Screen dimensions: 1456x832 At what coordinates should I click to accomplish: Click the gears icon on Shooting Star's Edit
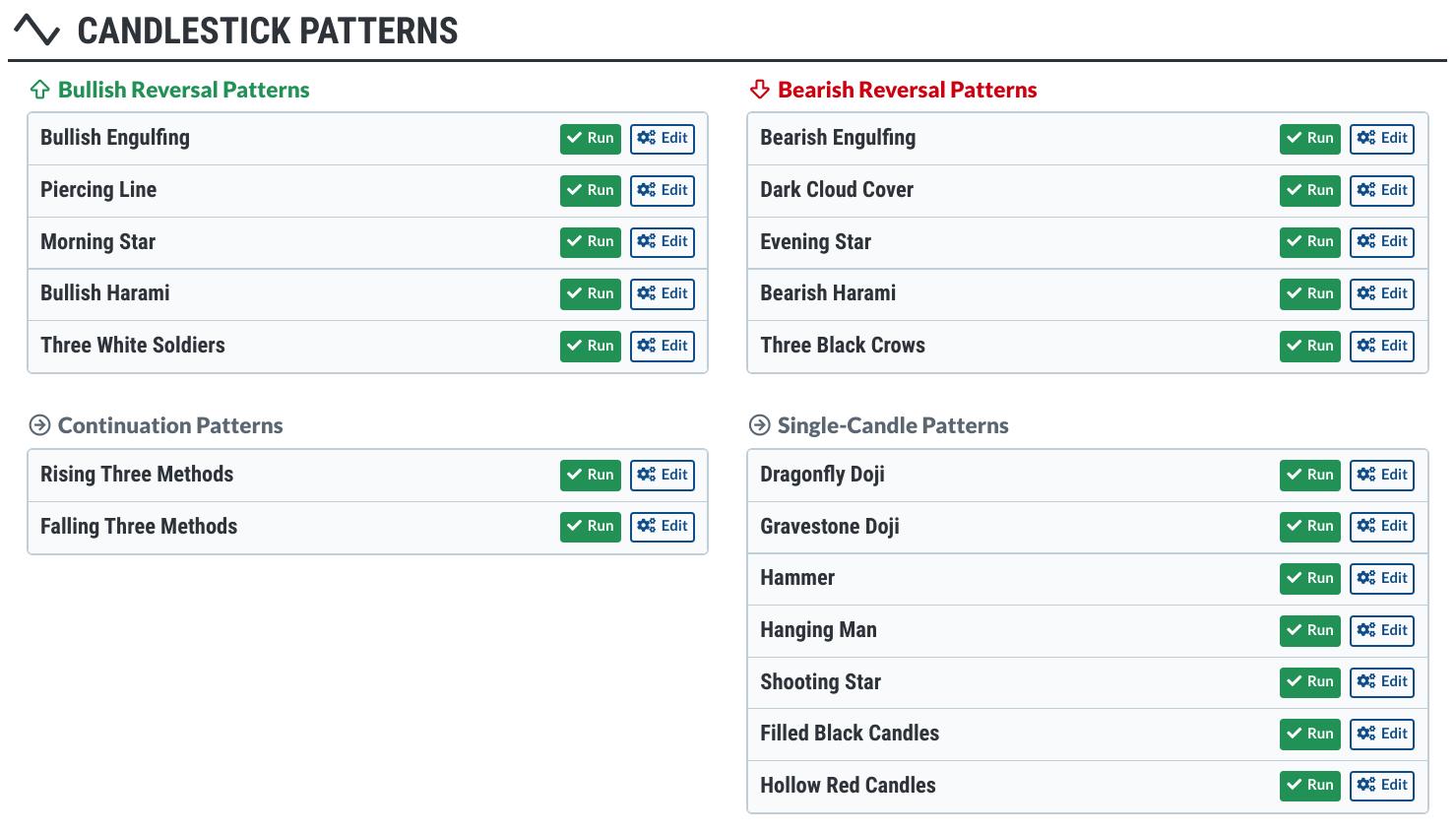[x=1365, y=681]
